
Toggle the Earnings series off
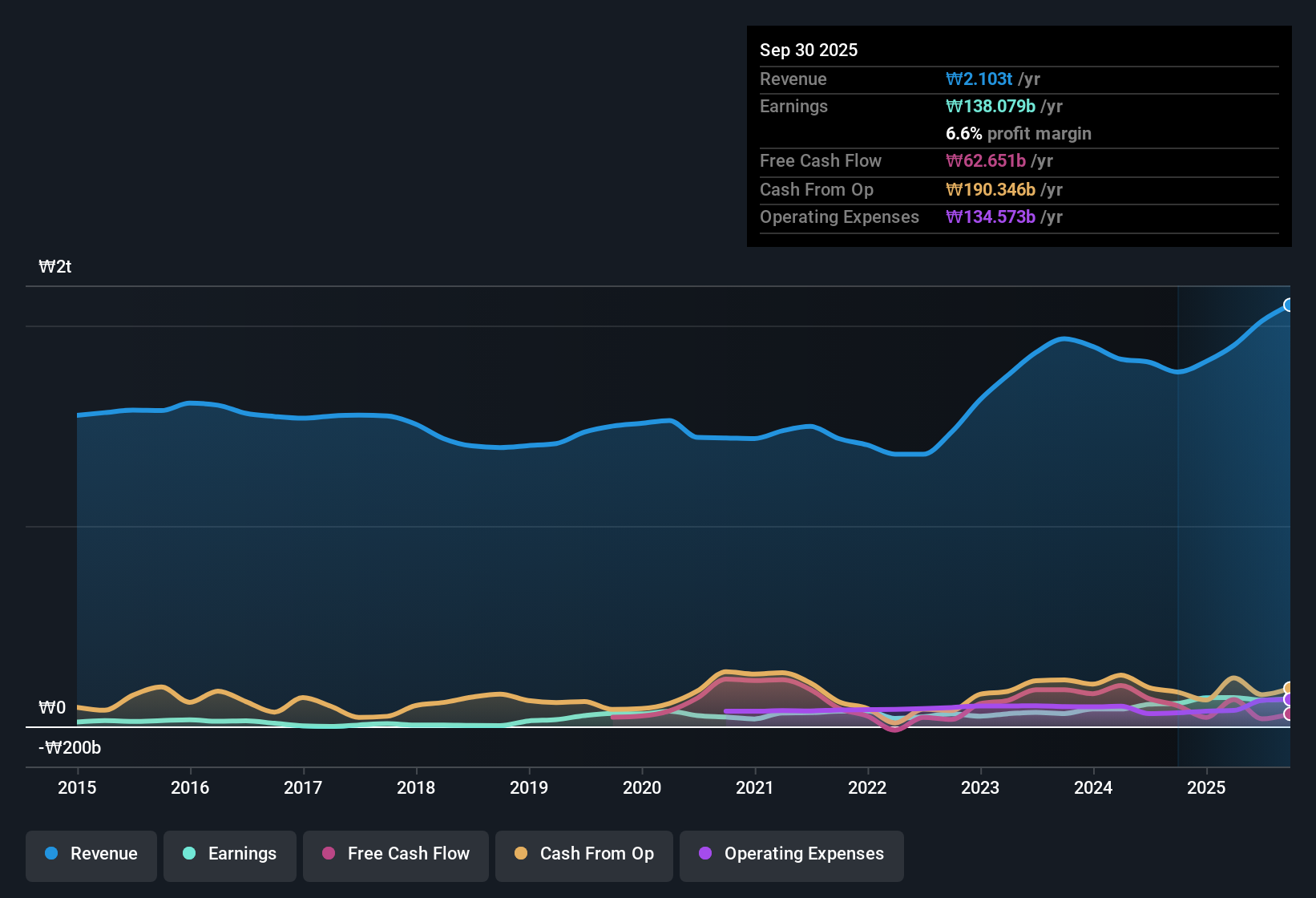pos(230,854)
